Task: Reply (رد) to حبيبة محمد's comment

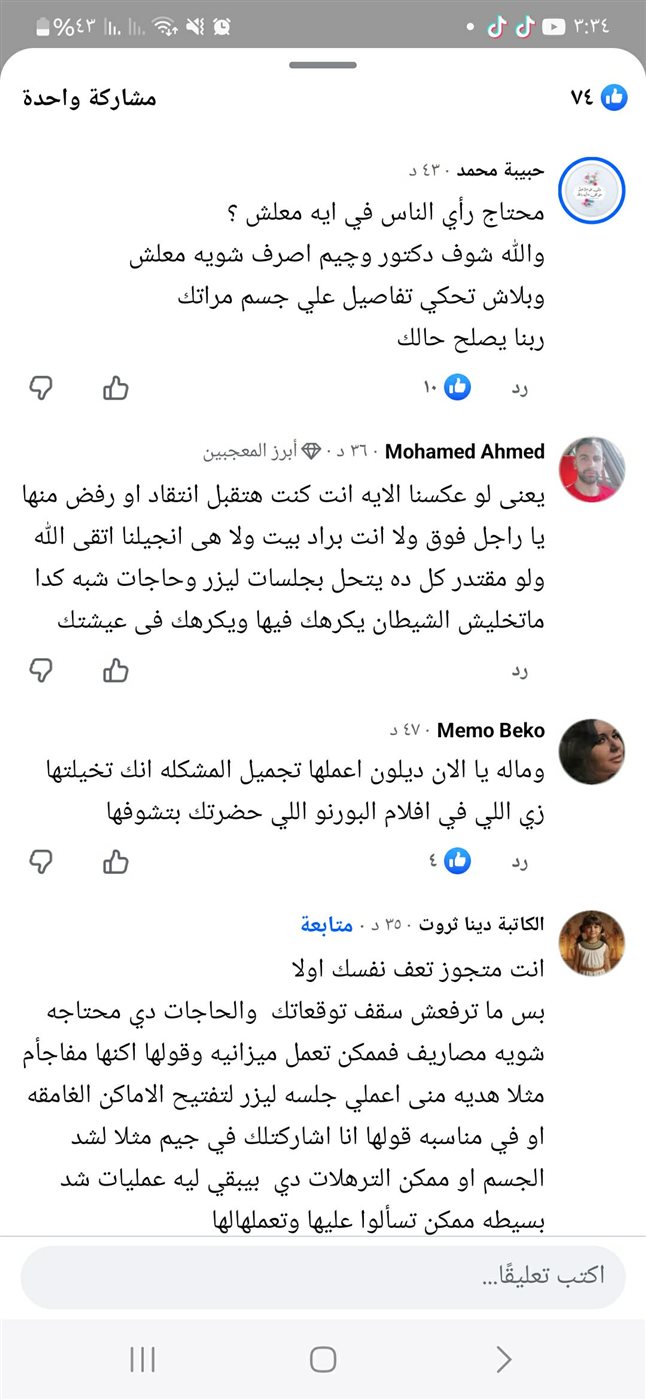Action: point(518,388)
